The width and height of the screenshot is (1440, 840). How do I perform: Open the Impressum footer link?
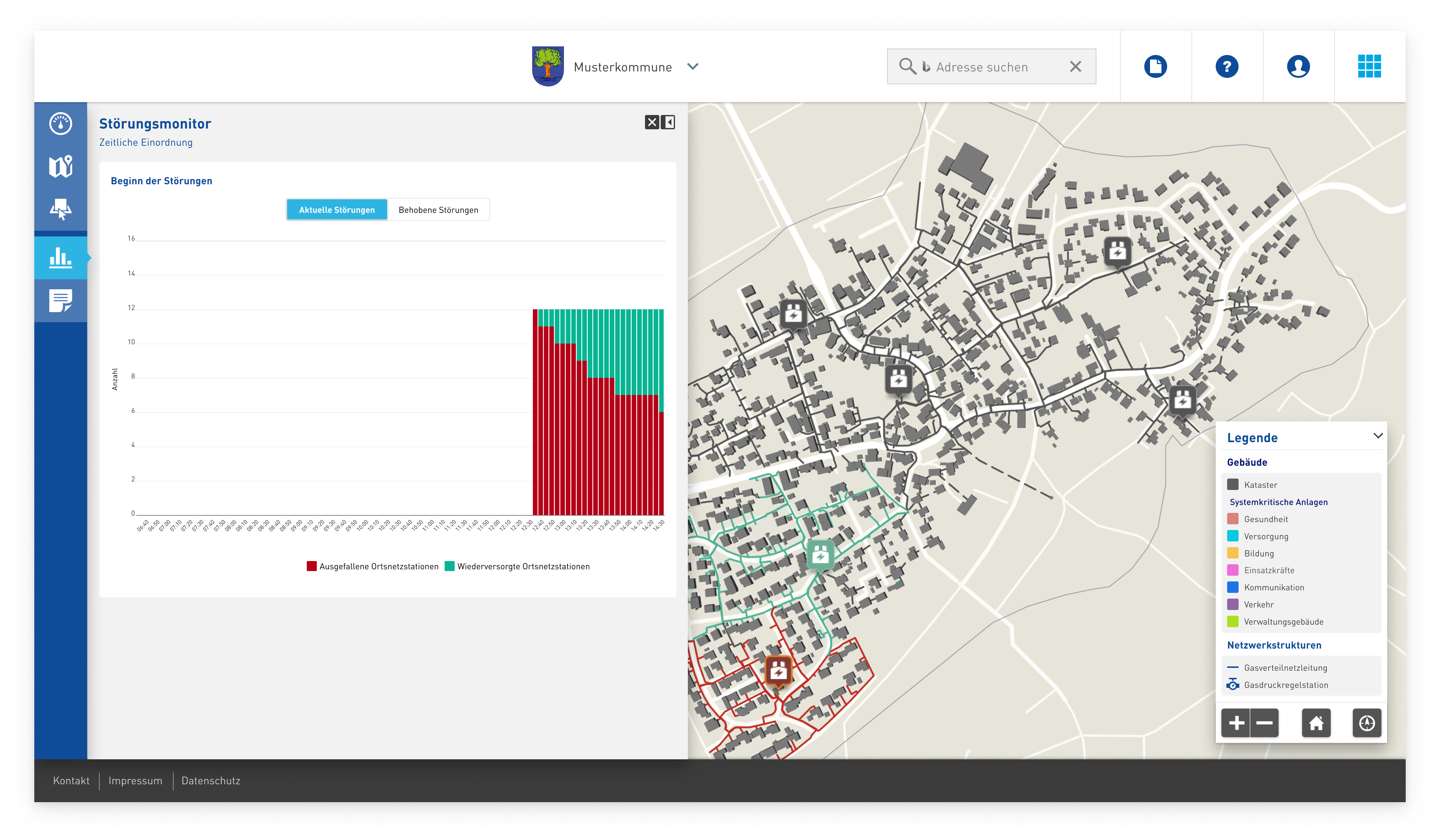point(135,781)
